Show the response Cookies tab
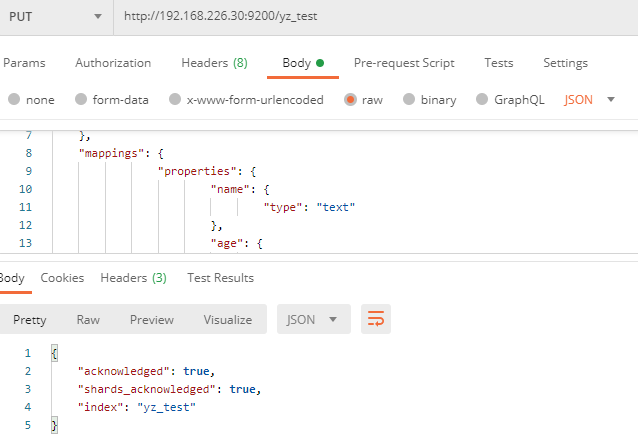Image resolution: width=638 pixels, height=440 pixels. click(x=62, y=278)
